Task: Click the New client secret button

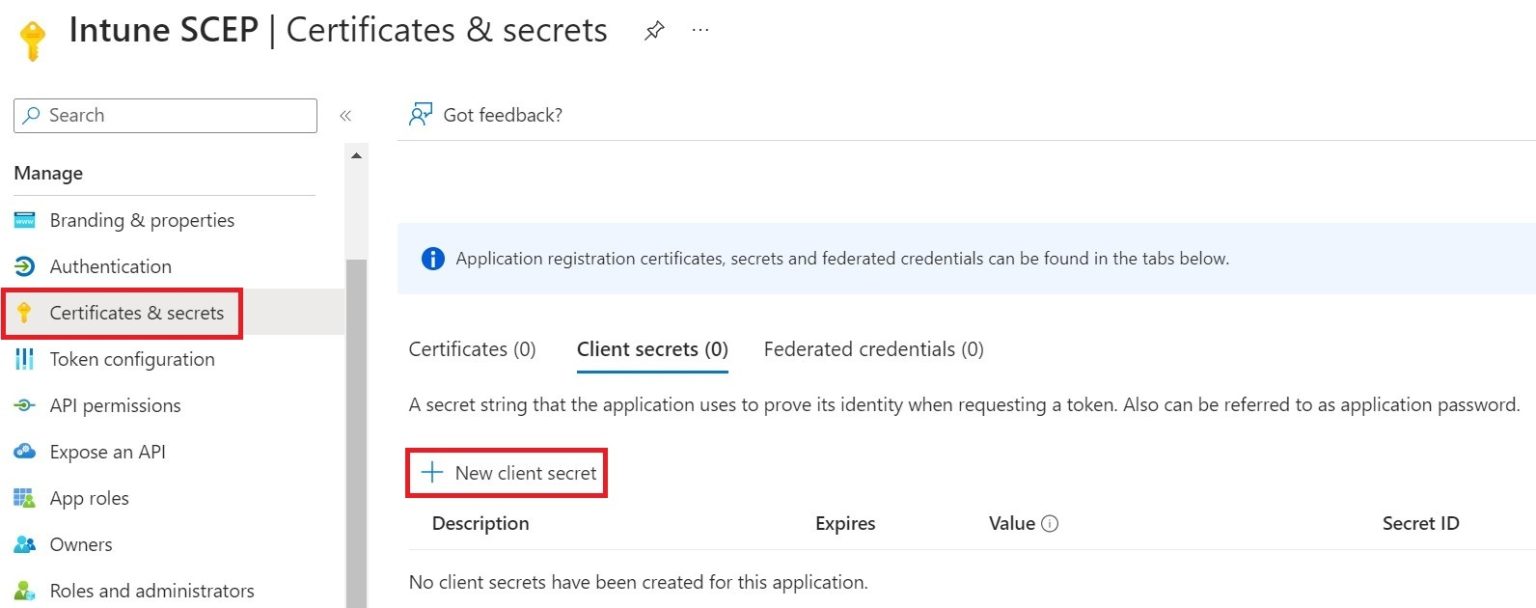Action: [x=506, y=471]
